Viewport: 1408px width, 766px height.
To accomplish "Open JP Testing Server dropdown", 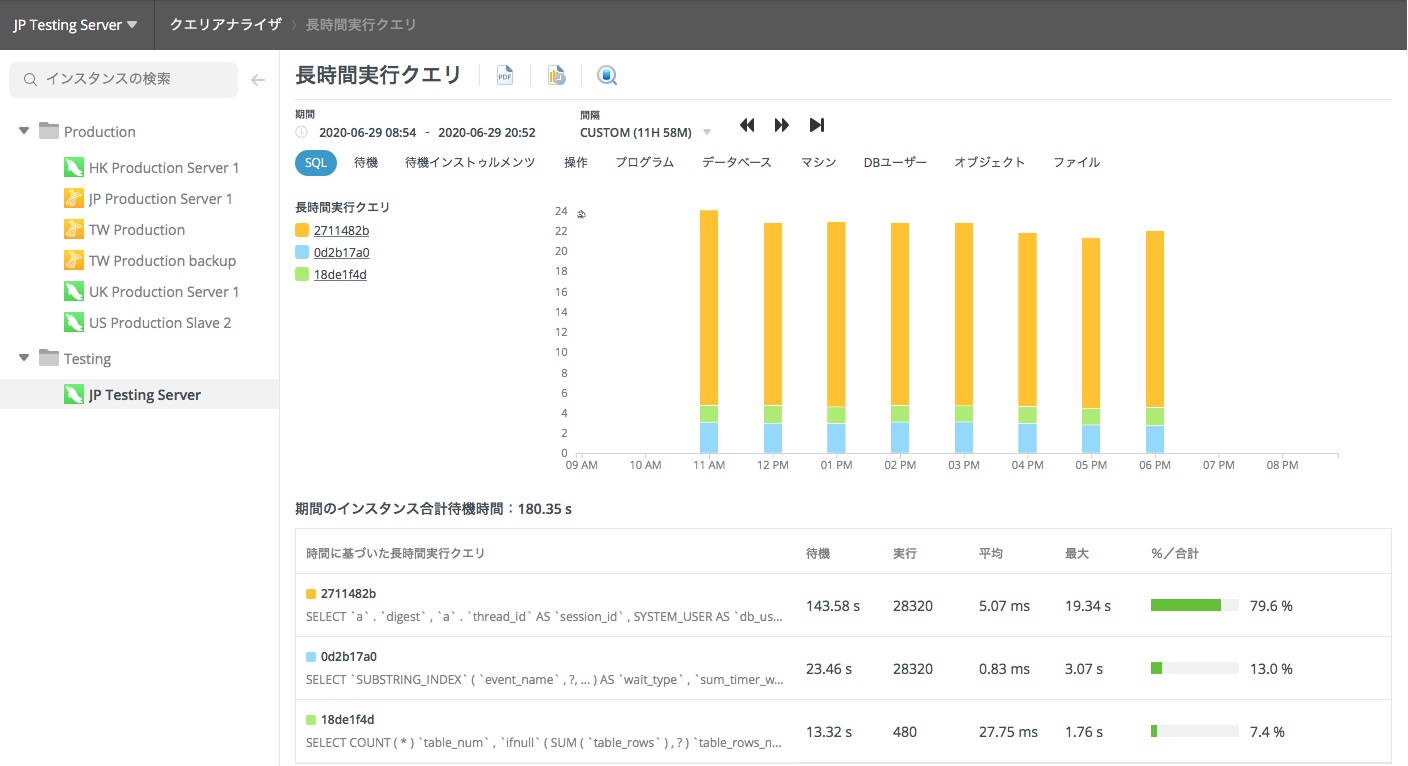I will pyautogui.click(x=76, y=25).
